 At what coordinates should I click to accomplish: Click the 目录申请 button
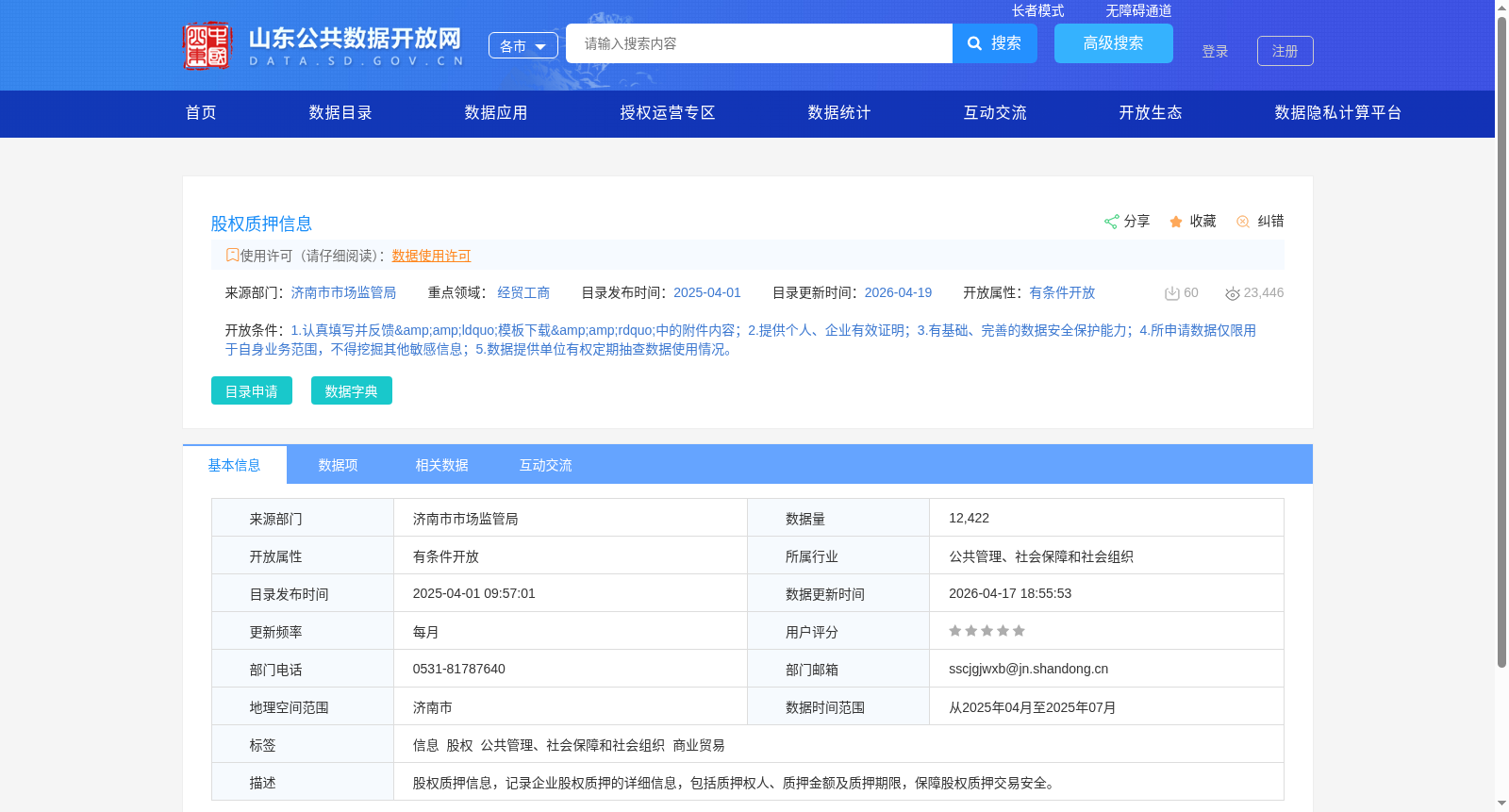[x=252, y=390]
